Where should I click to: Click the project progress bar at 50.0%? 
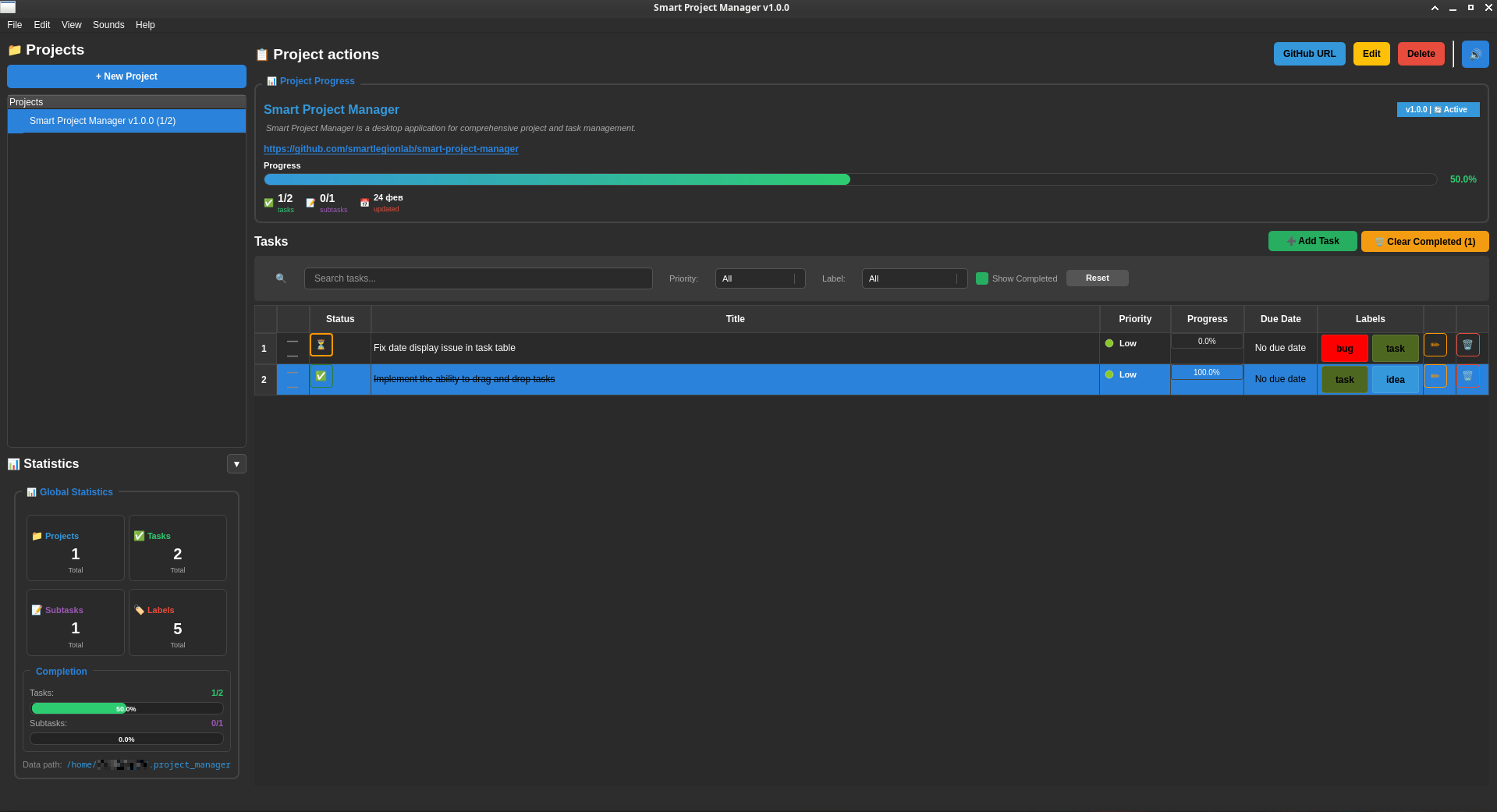pyautogui.click(x=850, y=179)
